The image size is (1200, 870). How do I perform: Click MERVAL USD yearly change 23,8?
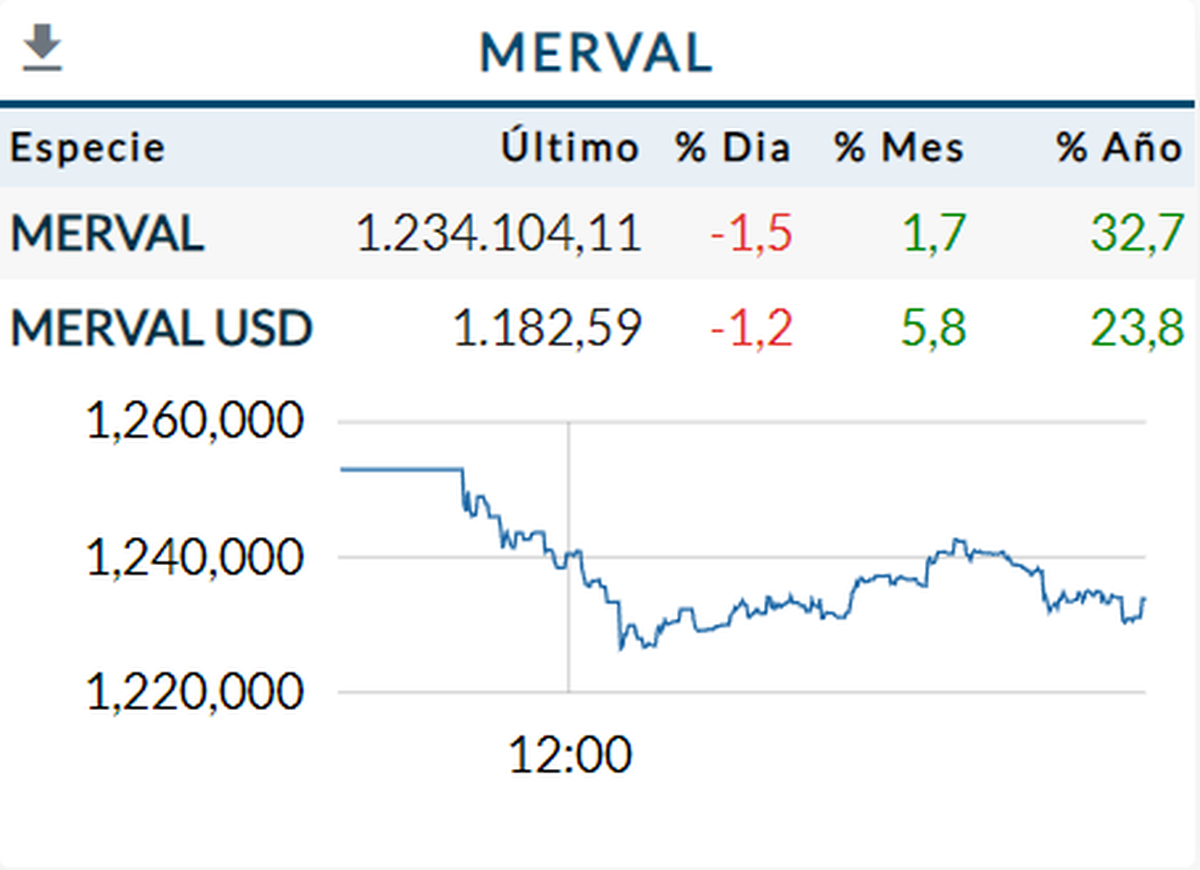coord(1137,328)
